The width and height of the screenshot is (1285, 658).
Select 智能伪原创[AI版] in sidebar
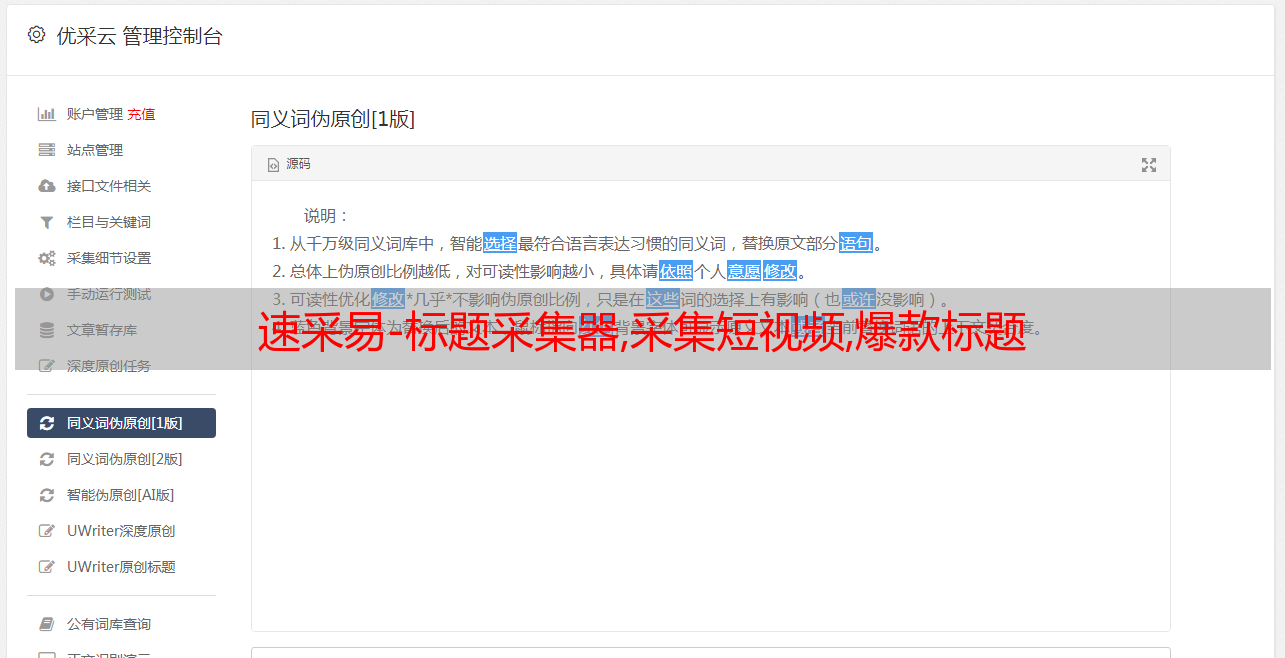point(121,495)
